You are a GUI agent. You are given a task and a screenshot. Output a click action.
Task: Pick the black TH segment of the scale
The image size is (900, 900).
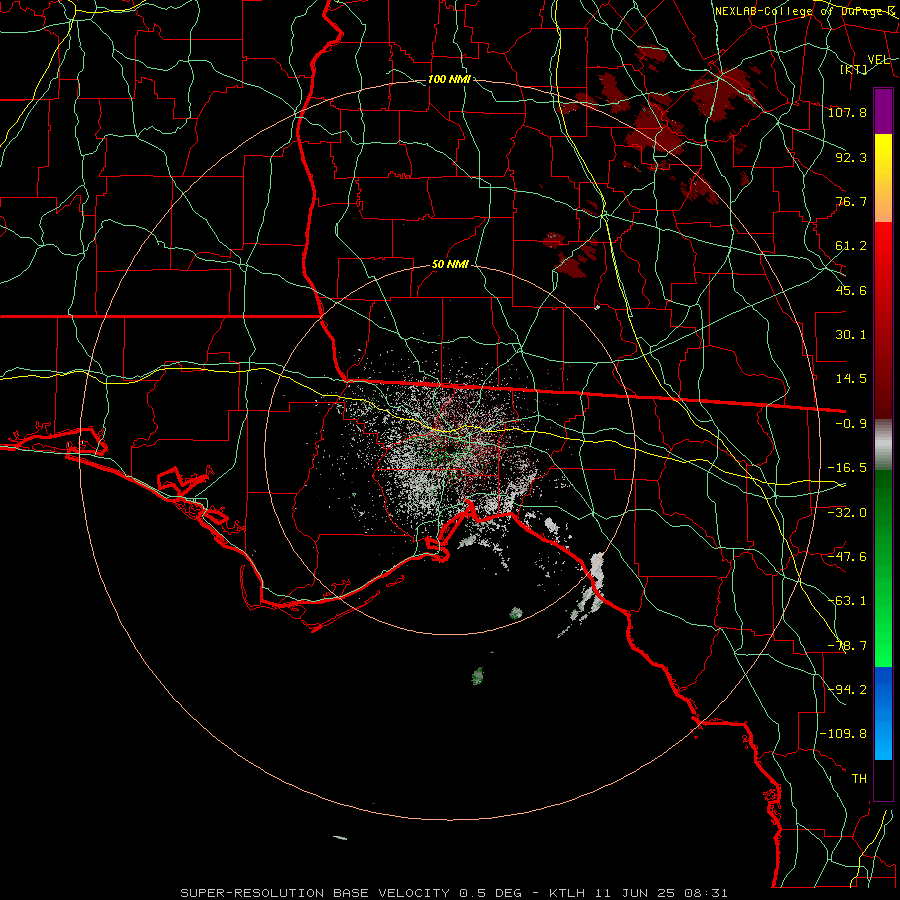(x=883, y=779)
